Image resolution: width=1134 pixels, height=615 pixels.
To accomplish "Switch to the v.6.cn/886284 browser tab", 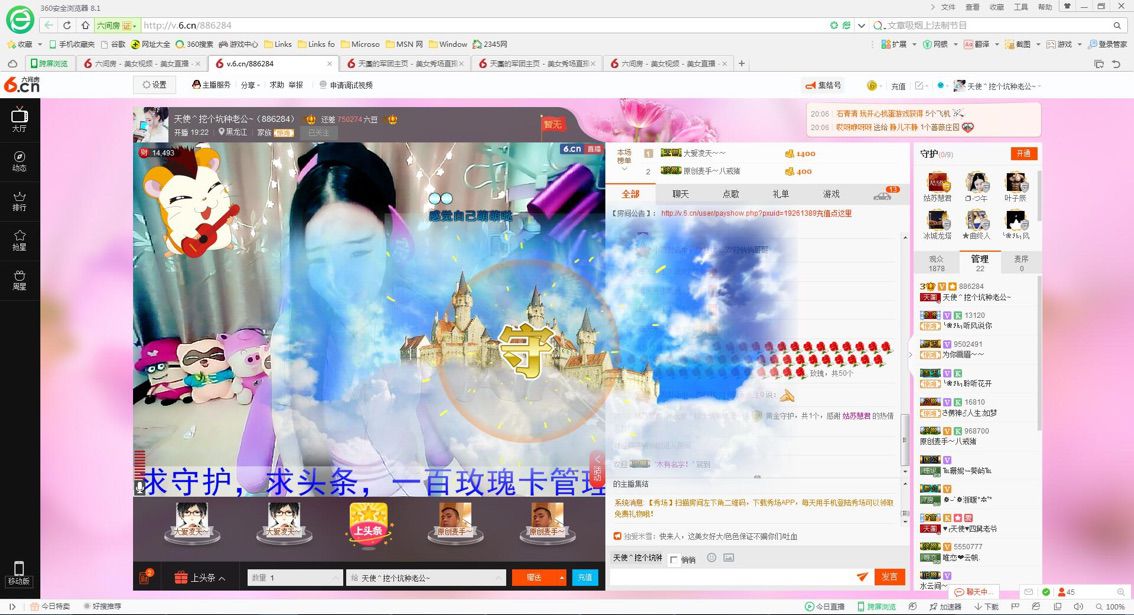I will point(273,64).
